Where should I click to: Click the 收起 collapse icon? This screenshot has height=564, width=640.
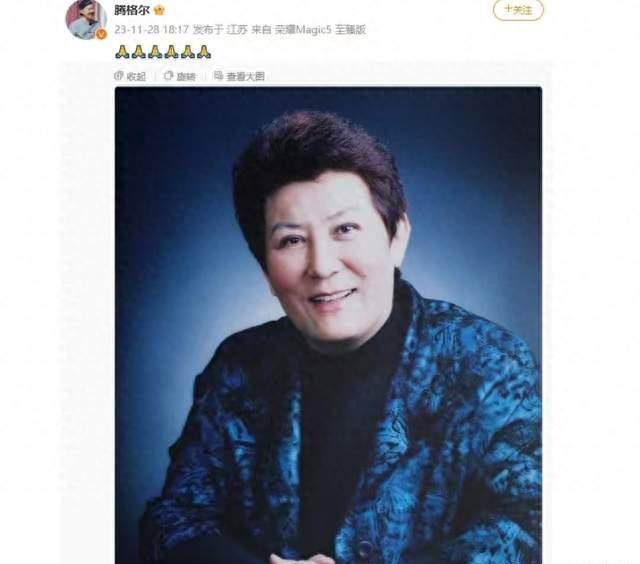click(x=119, y=75)
